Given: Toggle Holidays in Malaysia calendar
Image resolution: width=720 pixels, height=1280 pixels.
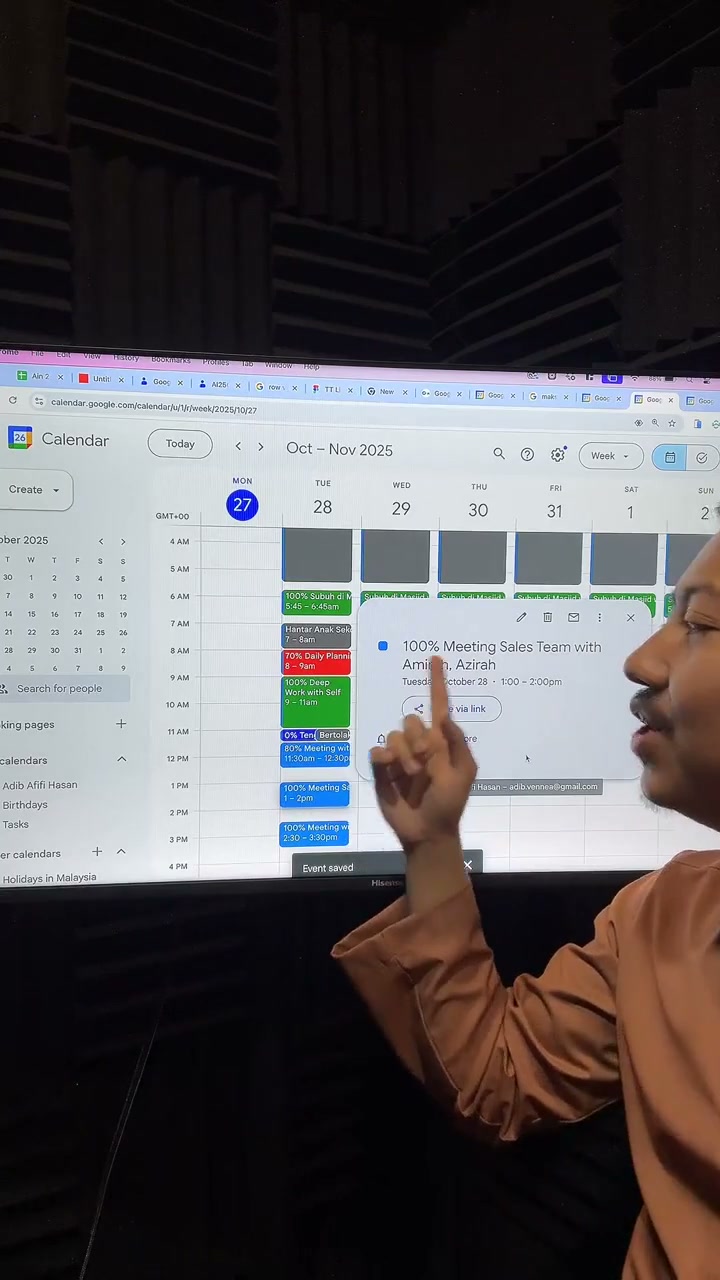Looking at the screenshot, I should [49, 878].
